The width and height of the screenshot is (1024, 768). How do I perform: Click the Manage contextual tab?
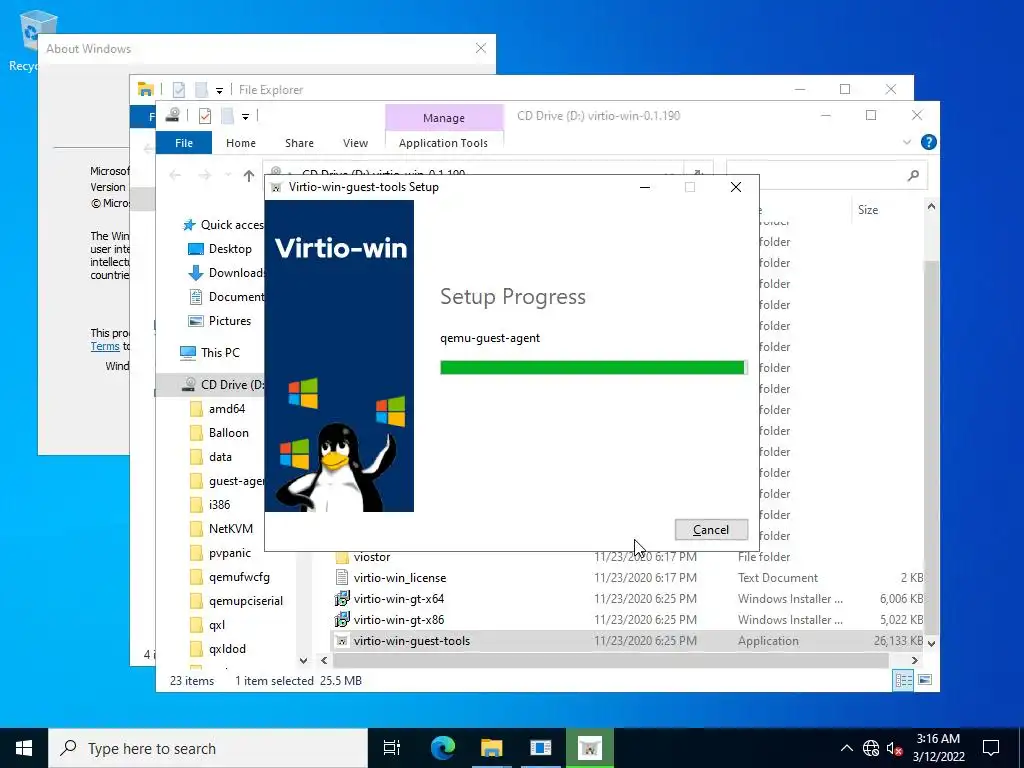click(x=443, y=118)
